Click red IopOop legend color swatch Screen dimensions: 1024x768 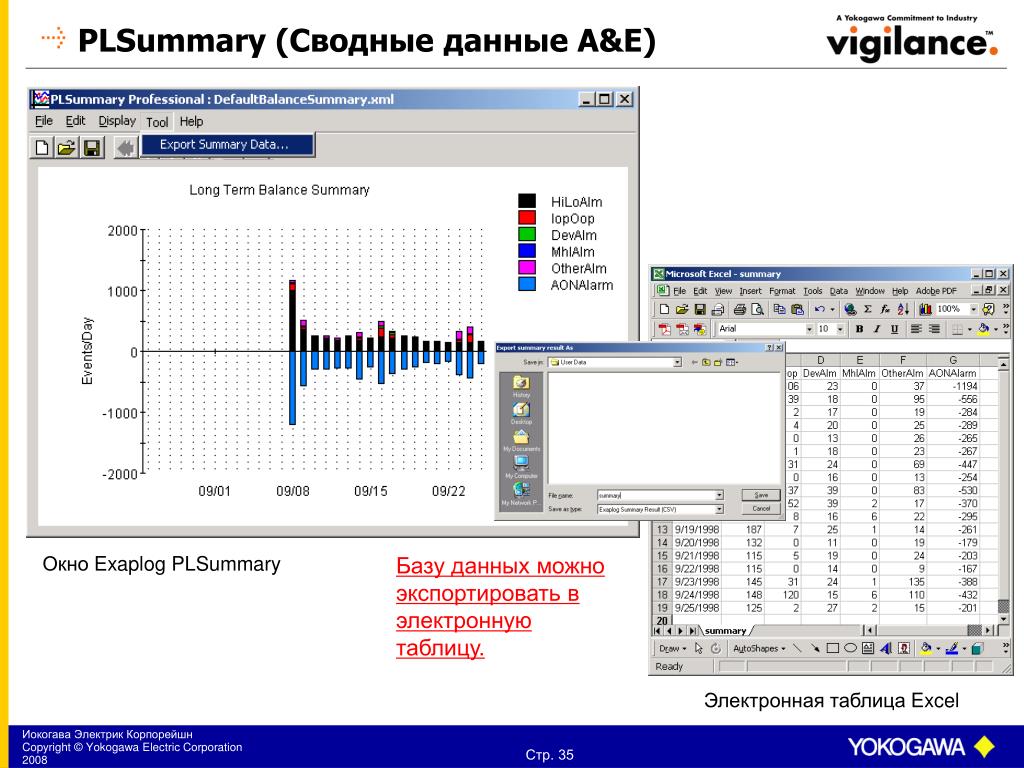527,217
